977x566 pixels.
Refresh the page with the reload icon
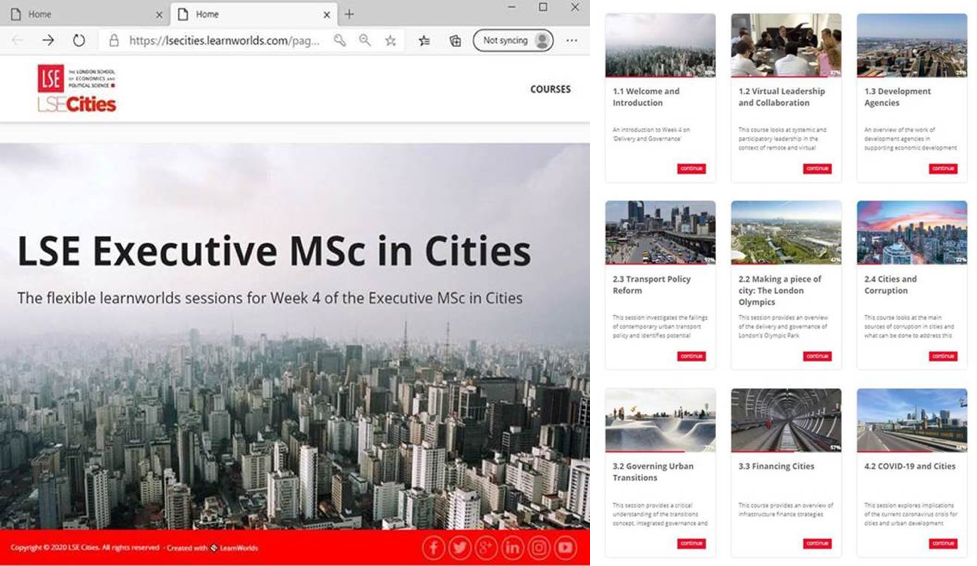(x=79, y=41)
